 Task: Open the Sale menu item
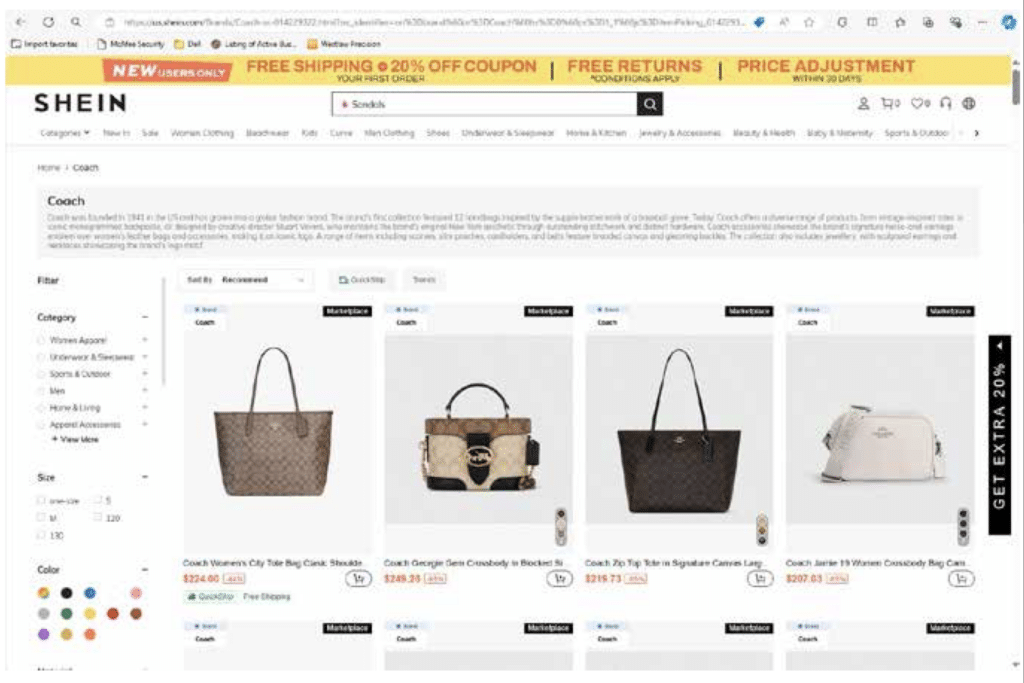point(150,133)
